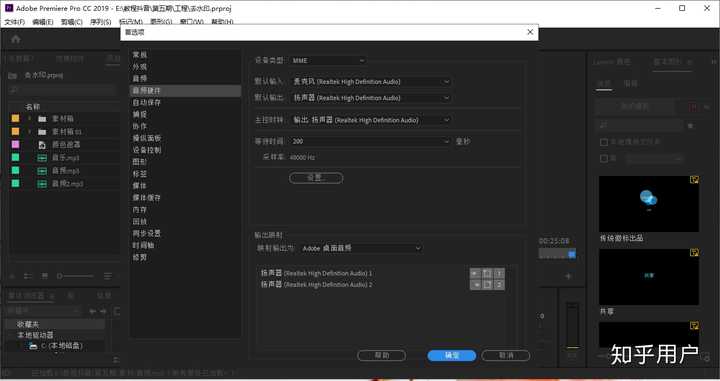Click the 帮助 button
This screenshot has width=720, height=381.
point(382,355)
